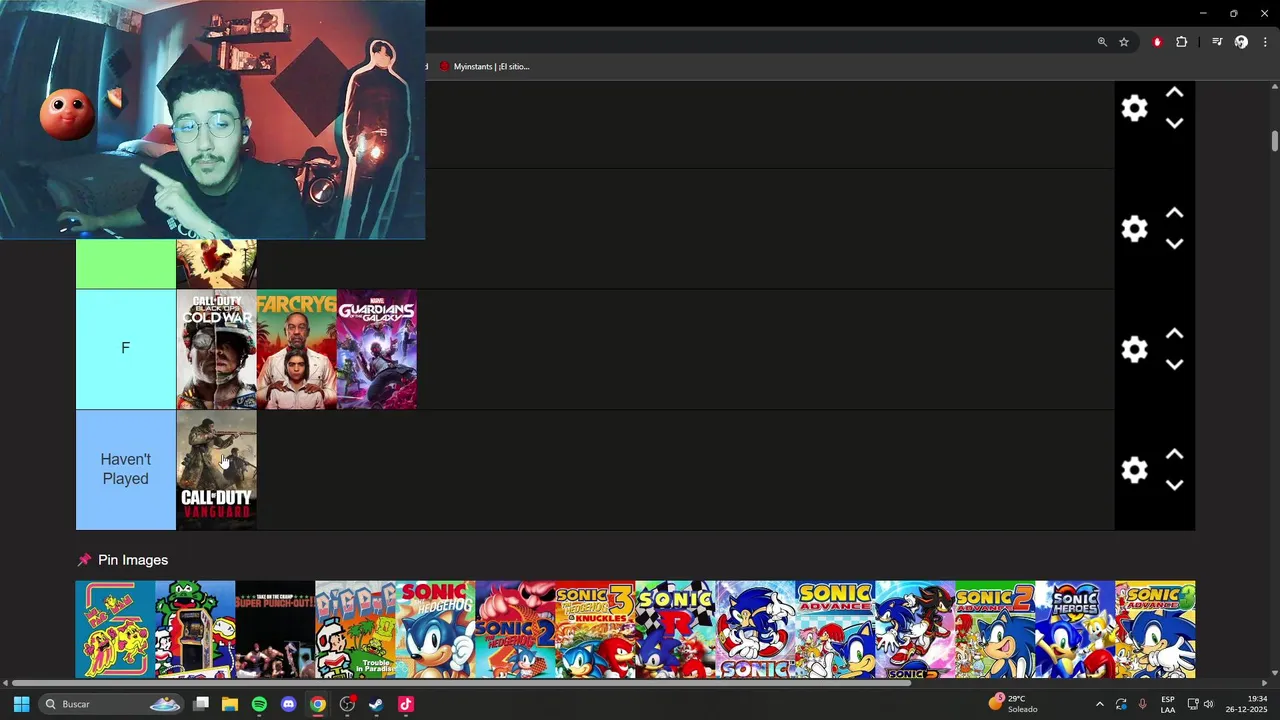
Task: Move the topmost tier row down
Action: (x=1175, y=123)
